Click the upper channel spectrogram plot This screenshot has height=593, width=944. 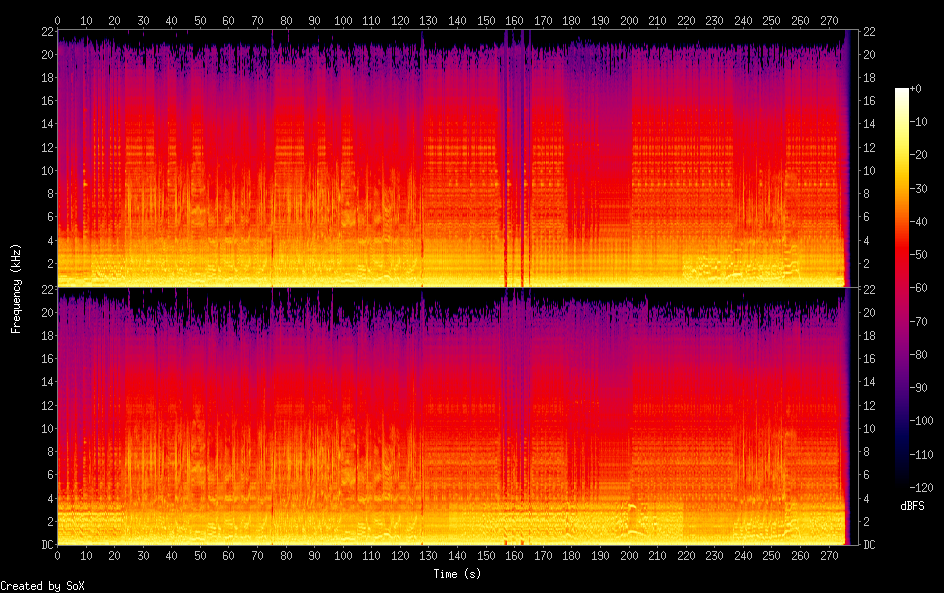458,158
